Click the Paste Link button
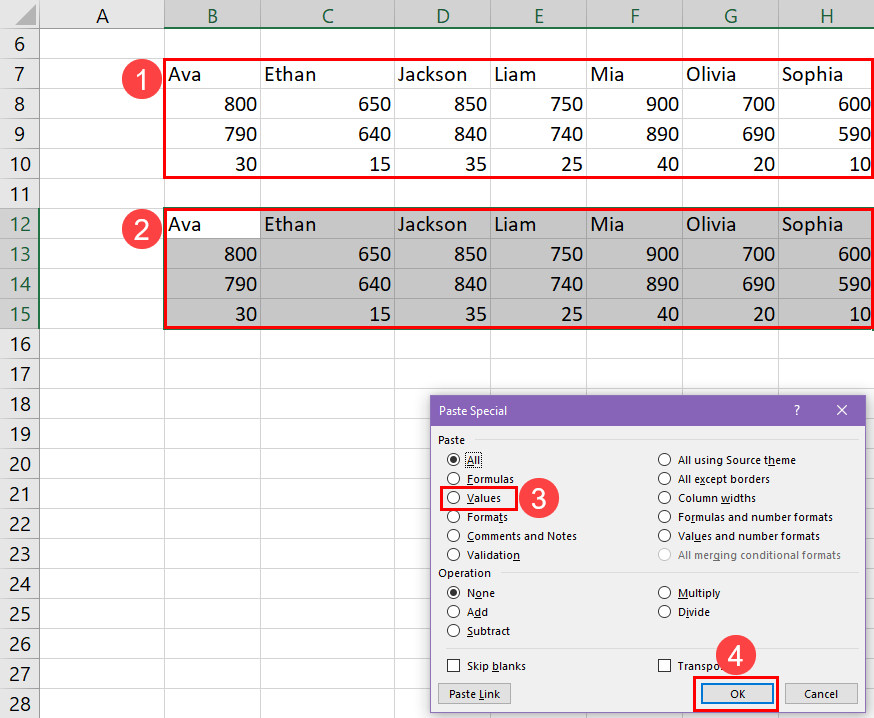Viewport: 874px width, 718px height. [x=474, y=694]
